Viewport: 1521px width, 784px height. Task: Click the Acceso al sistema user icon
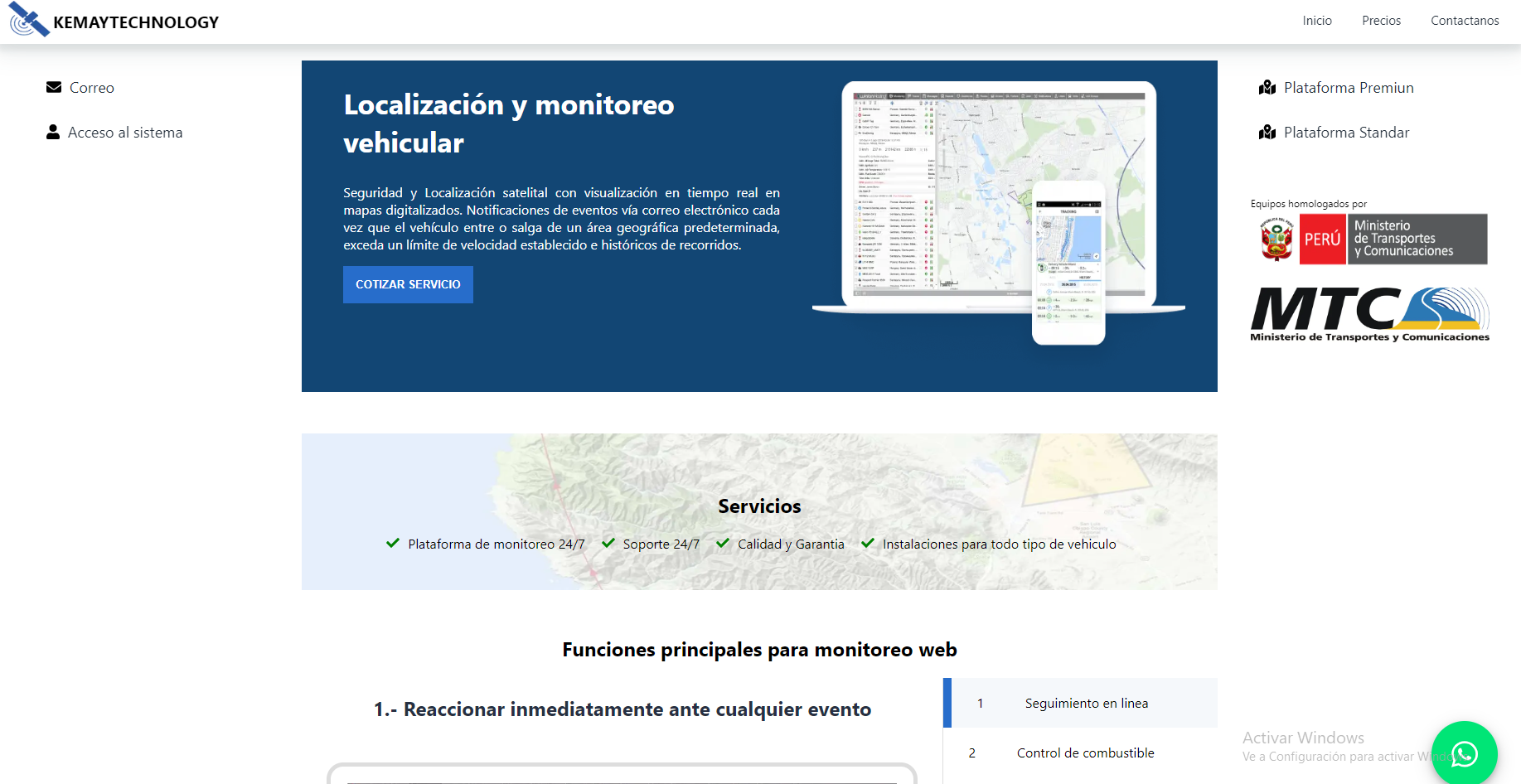coord(53,132)
